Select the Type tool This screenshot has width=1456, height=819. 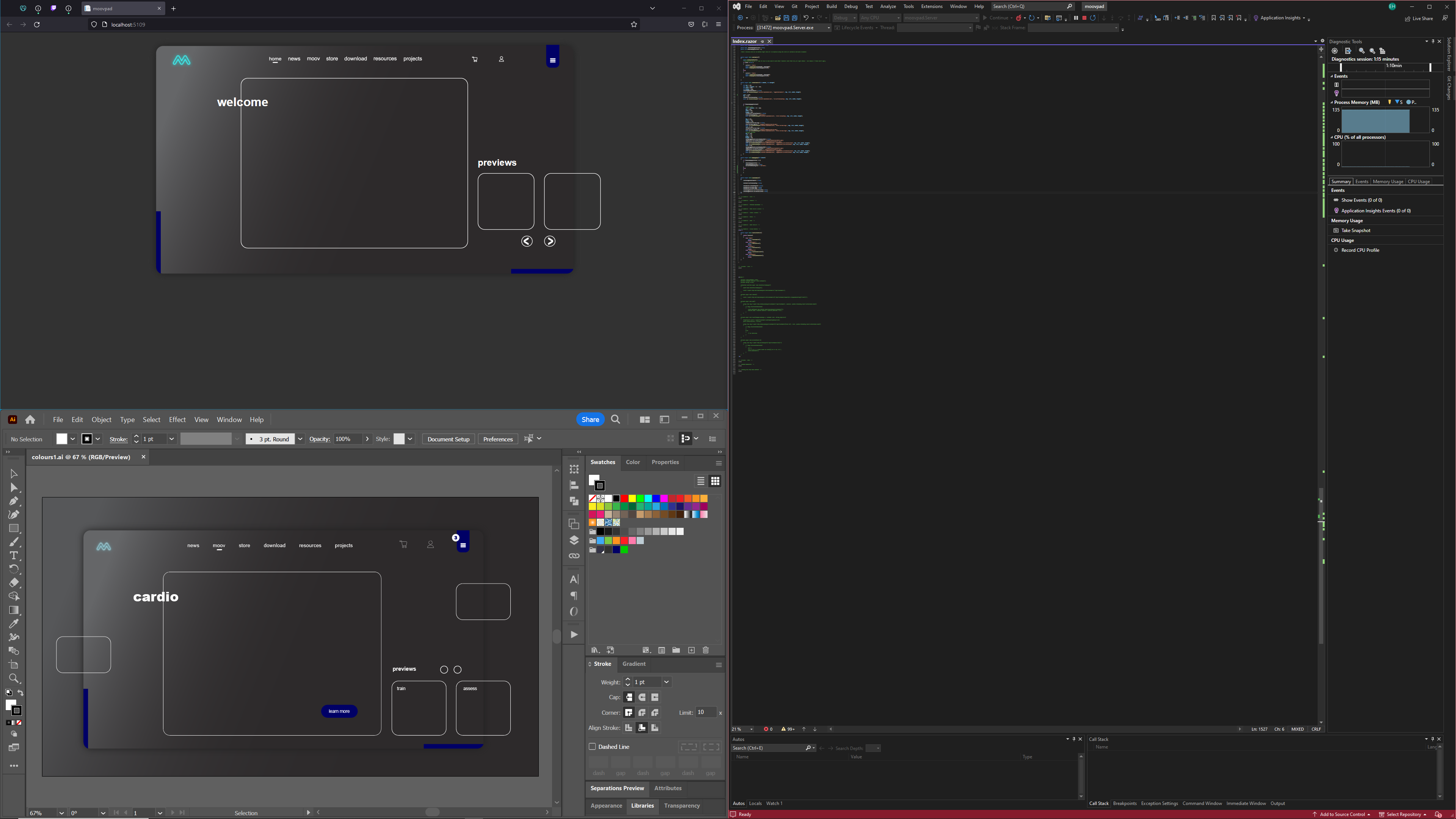(14, 555)
